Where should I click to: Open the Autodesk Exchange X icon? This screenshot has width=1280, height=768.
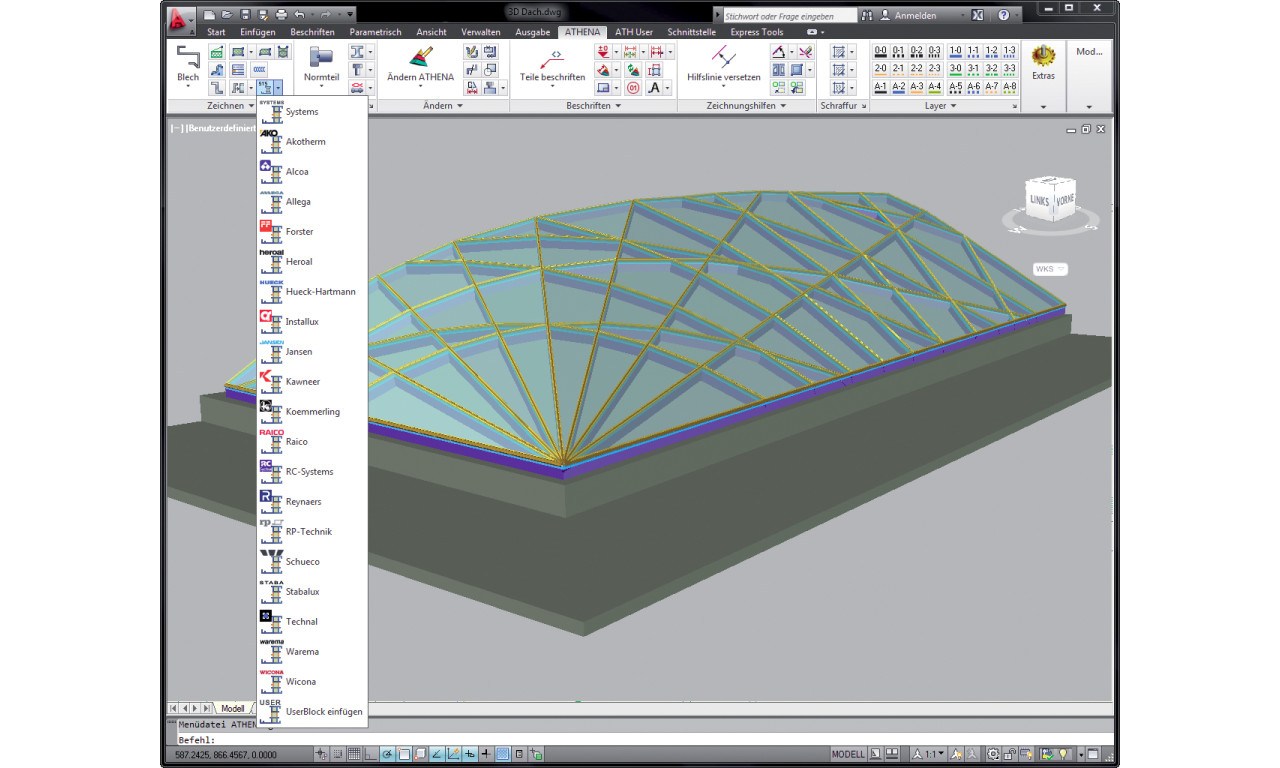click(x=977, y=16)
